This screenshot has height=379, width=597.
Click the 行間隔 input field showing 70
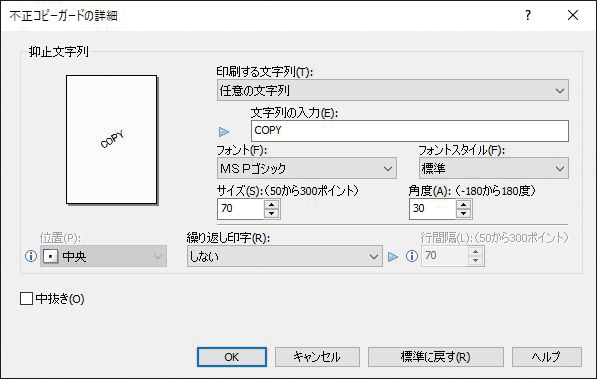(x=445, y=256)
